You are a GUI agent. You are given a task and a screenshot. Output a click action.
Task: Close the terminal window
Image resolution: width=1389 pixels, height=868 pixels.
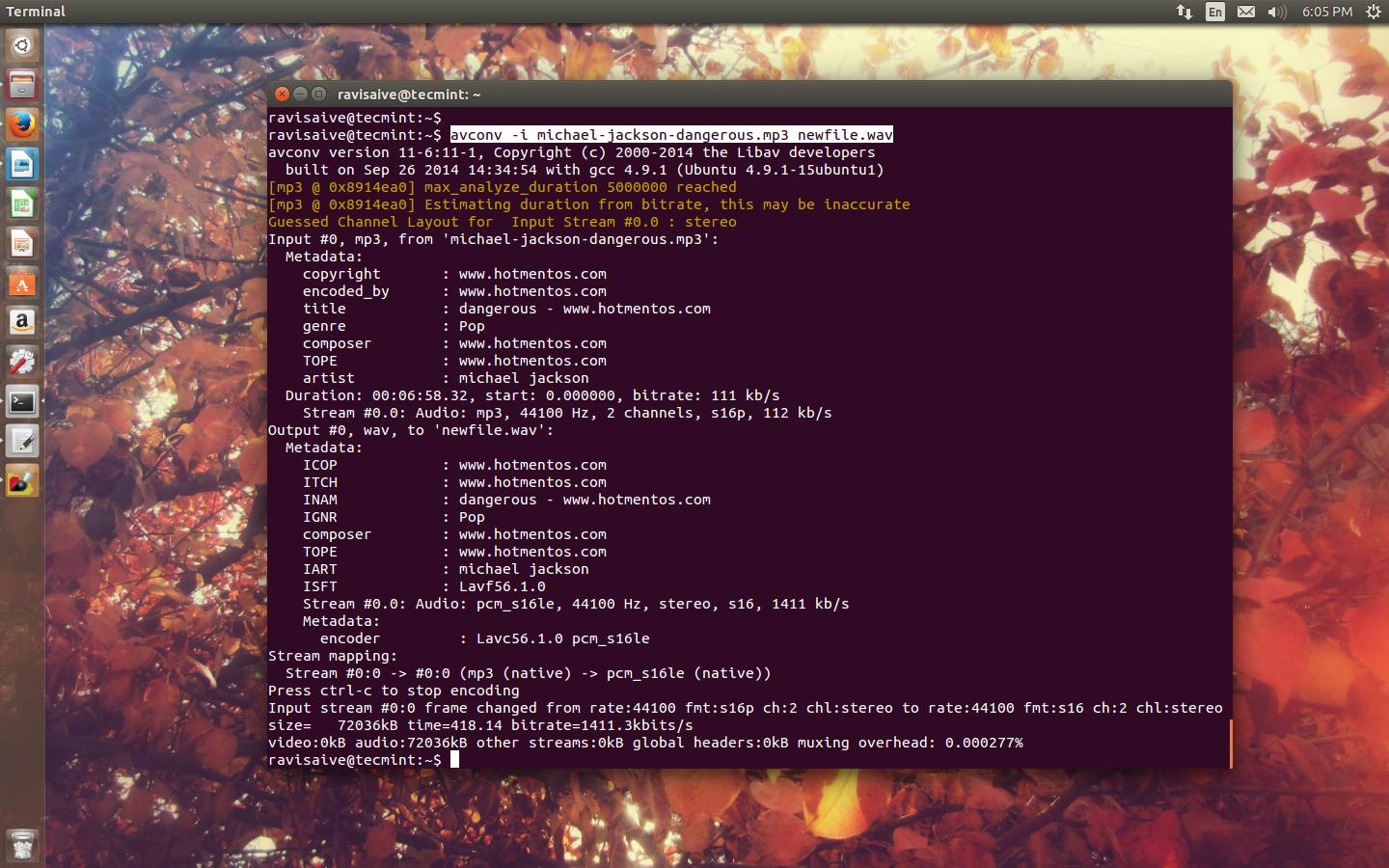[282, 94]
